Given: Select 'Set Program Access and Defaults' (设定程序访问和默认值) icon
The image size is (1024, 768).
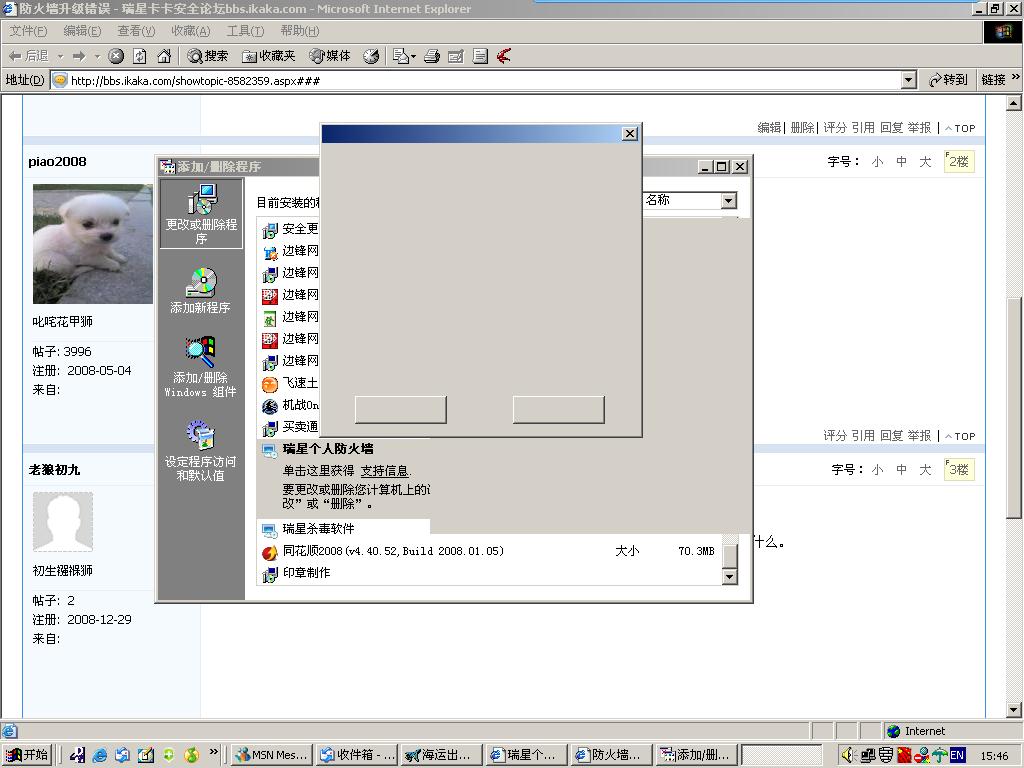Looking at the screenshot, I should tap(200, 451).
